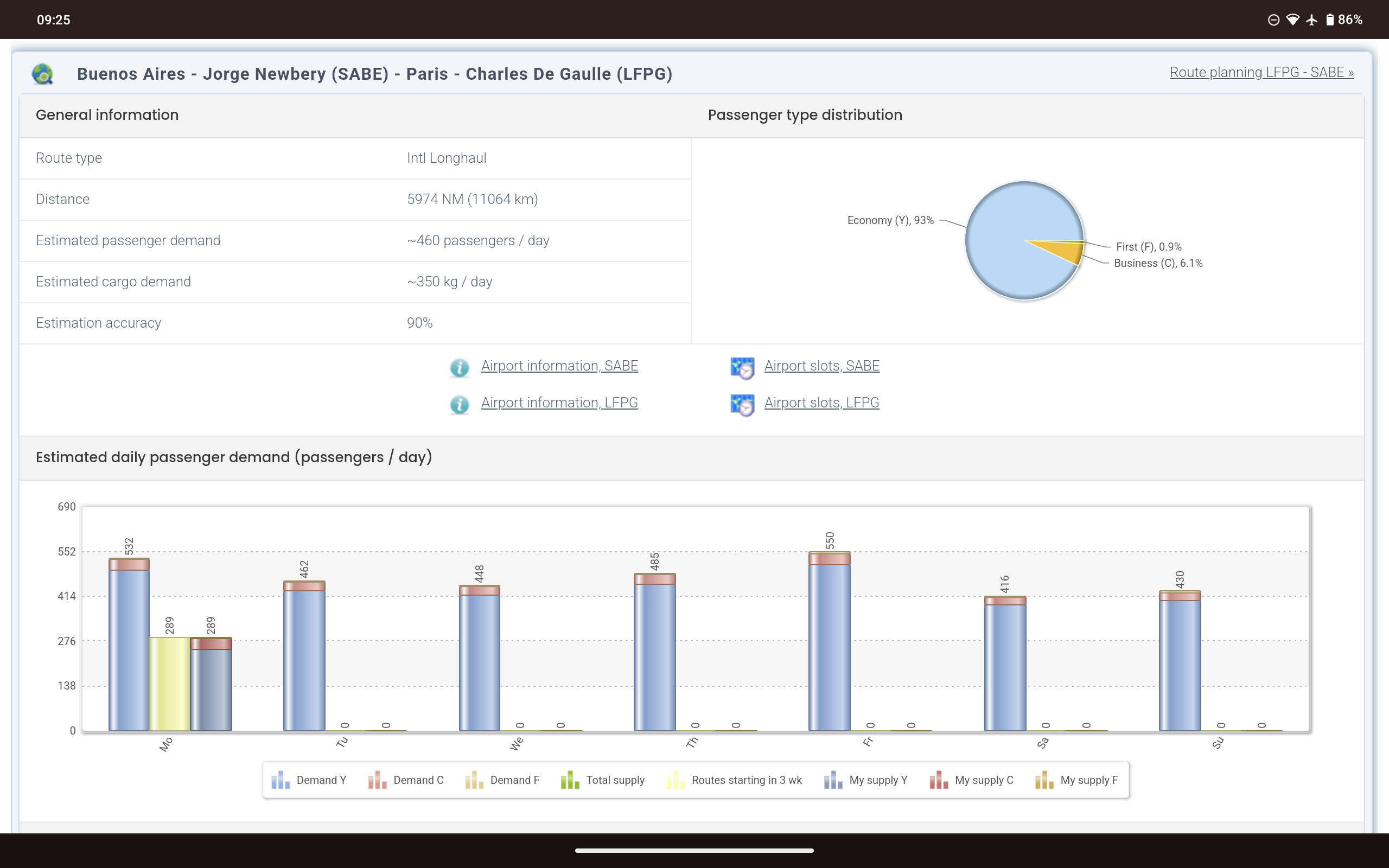Click the globe route icon in header
Image resolution: width=1389 pixels, height=868 pixels.
pyautogui.click(x=42, y=74)
